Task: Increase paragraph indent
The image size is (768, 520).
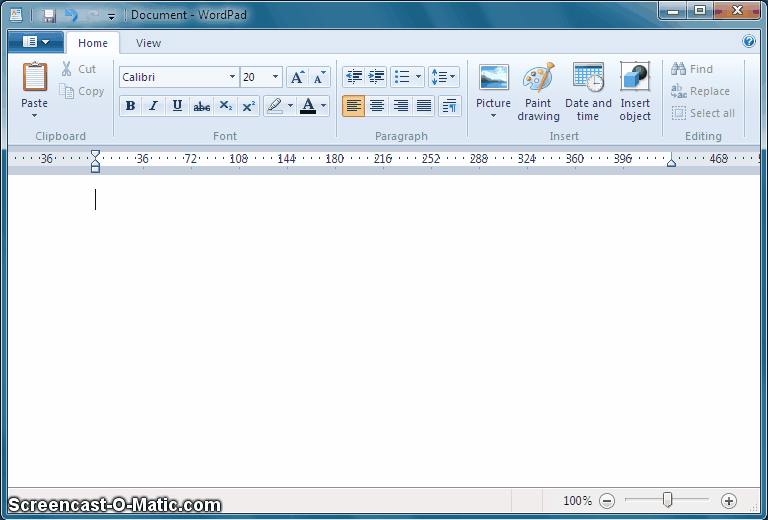Action: pyautogui.click(x=376, y=77)
